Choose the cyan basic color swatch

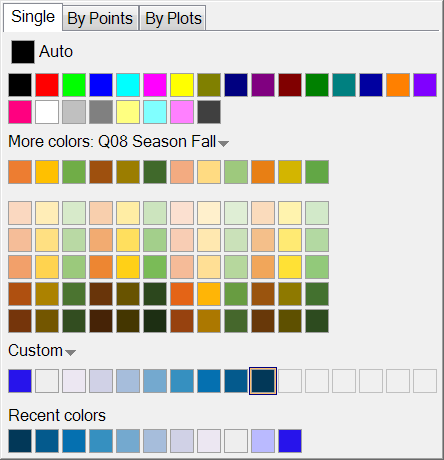128,85
